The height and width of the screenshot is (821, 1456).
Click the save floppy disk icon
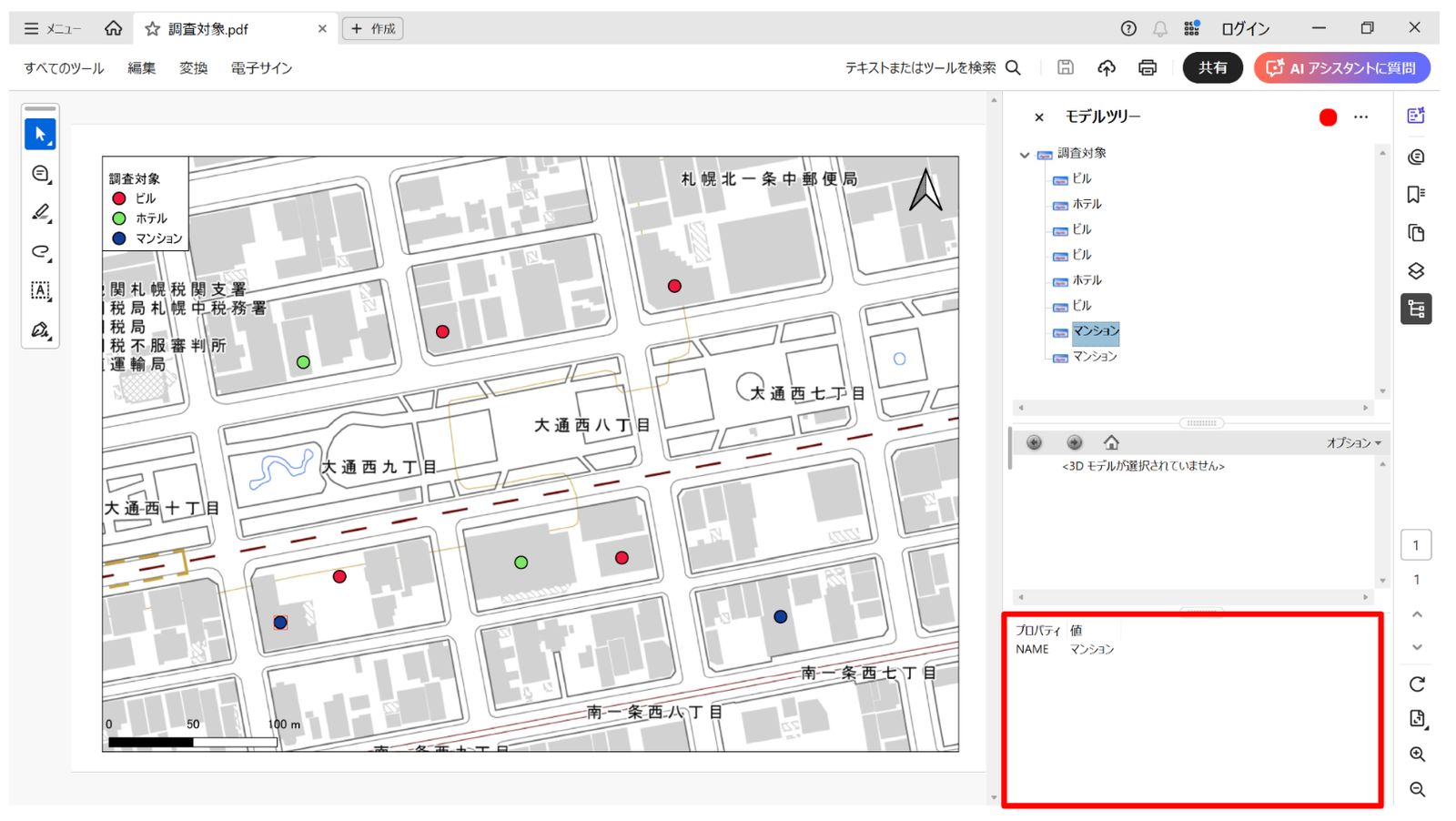point(1066,67)
